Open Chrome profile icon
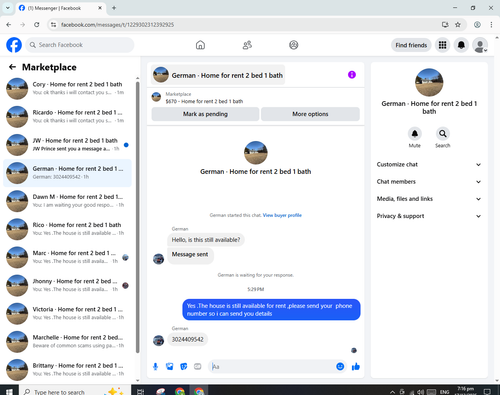 pyautogui.click(x=477, y=25)
